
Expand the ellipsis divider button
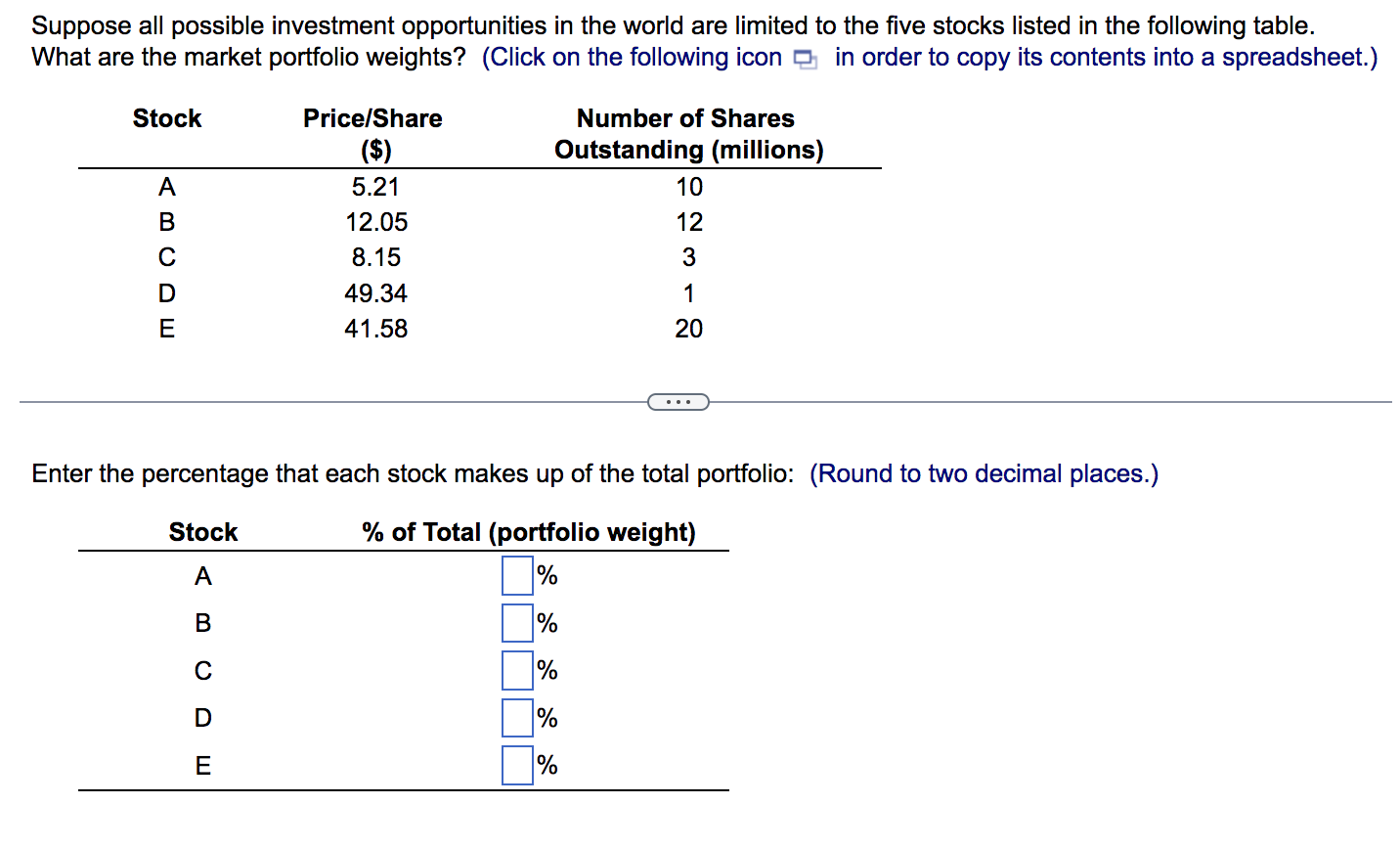[678, 402]
